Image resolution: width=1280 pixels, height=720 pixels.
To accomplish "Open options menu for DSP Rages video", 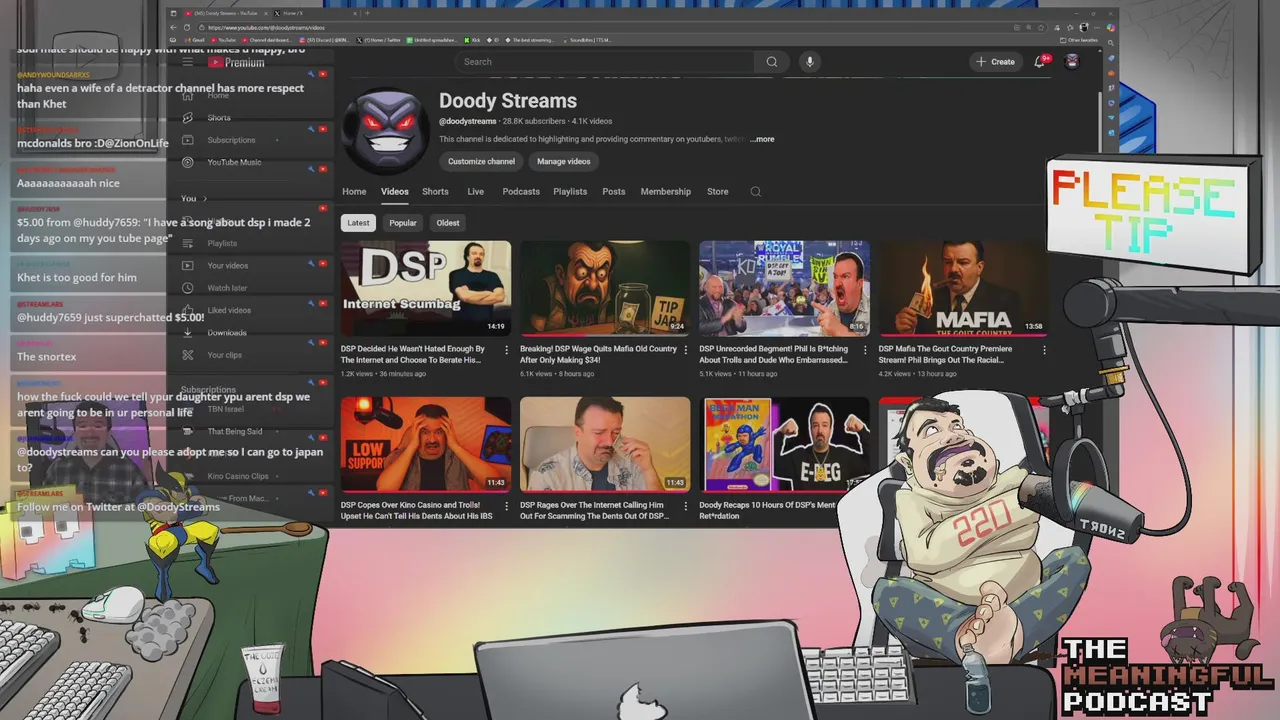I will point(686,506).
